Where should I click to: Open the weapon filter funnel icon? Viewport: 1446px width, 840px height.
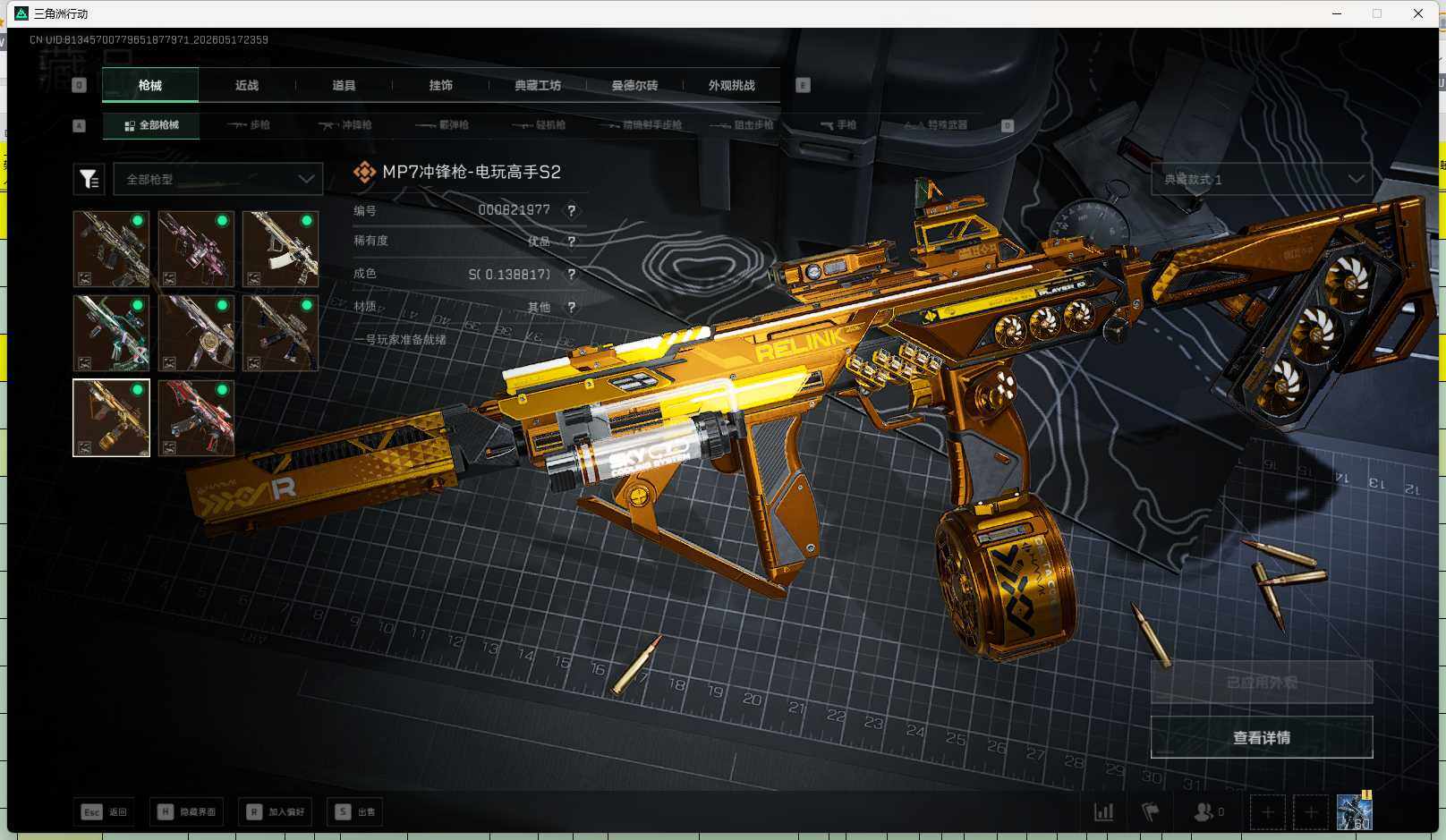coord(89,179)
